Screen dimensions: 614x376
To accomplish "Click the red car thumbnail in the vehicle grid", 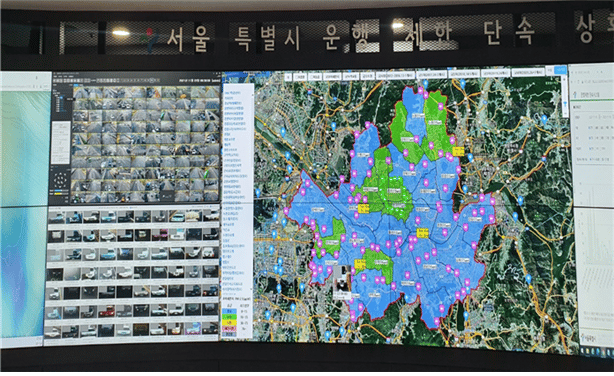I will coord(107,311).
